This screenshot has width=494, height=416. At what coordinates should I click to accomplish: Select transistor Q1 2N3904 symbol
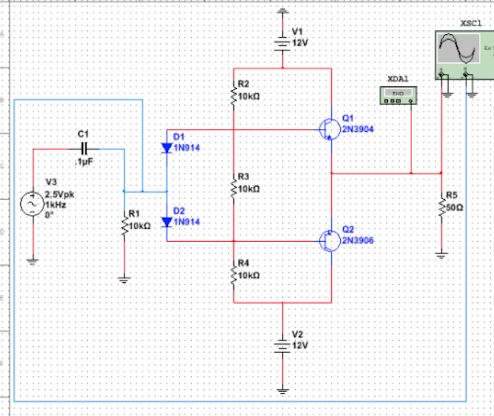pyautogui.click(x=330, y=129)
